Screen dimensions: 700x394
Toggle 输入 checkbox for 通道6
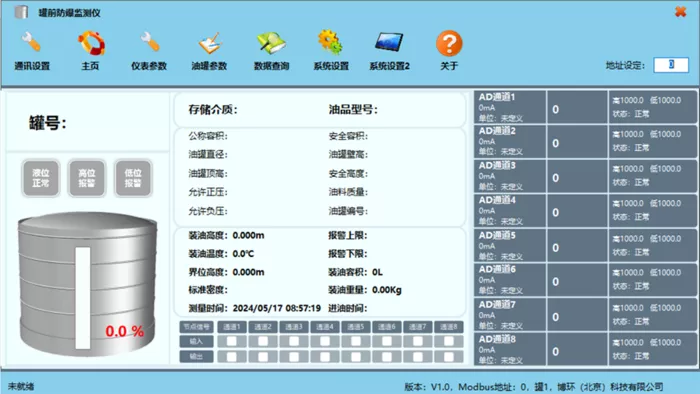pyautogui.click(x=387, y=341)
